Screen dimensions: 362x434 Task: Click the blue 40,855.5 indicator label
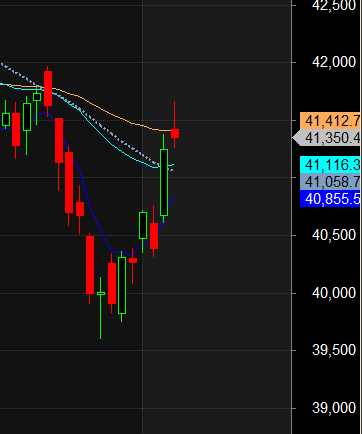[330, 199]
